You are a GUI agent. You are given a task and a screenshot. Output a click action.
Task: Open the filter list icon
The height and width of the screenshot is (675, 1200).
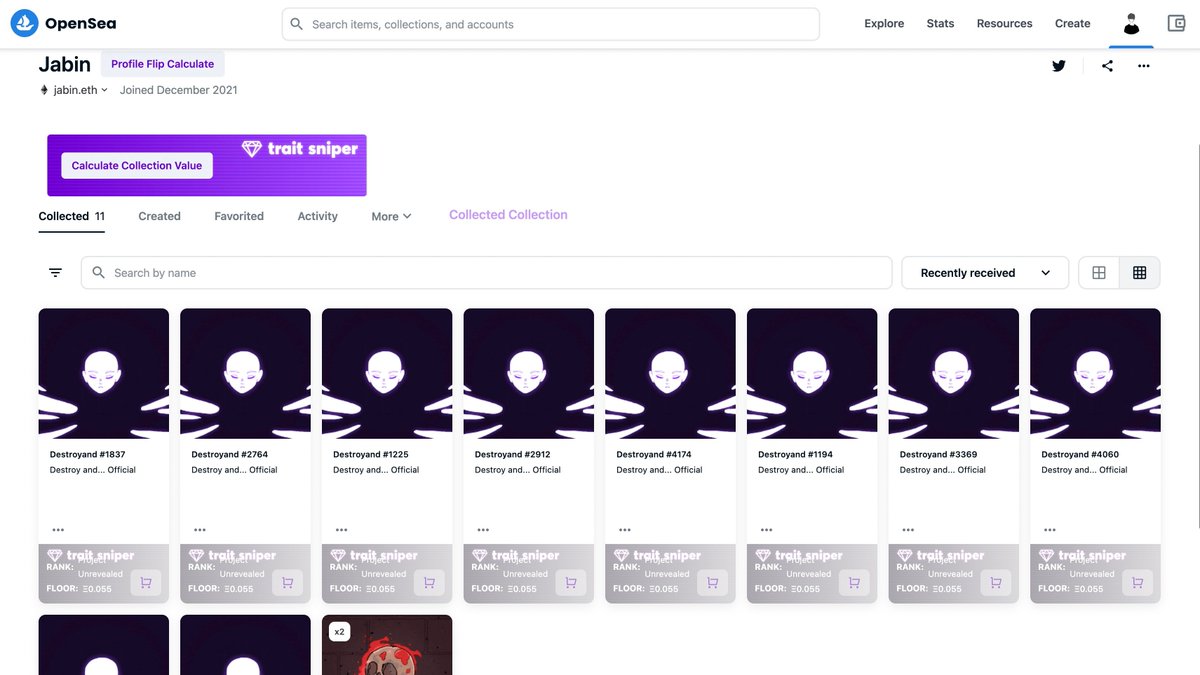(x=55, y=273)
